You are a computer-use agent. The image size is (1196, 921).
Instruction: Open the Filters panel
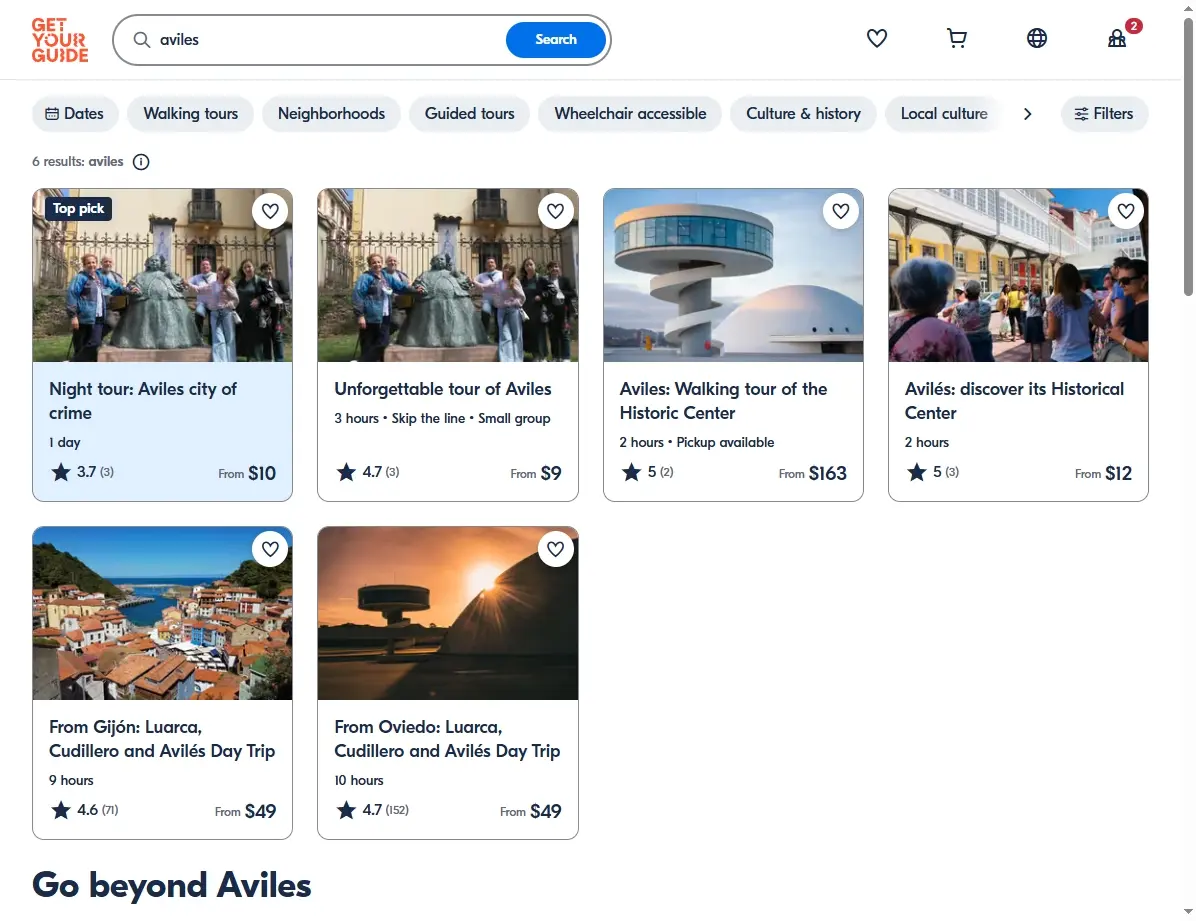click(x=1104, y=114)
